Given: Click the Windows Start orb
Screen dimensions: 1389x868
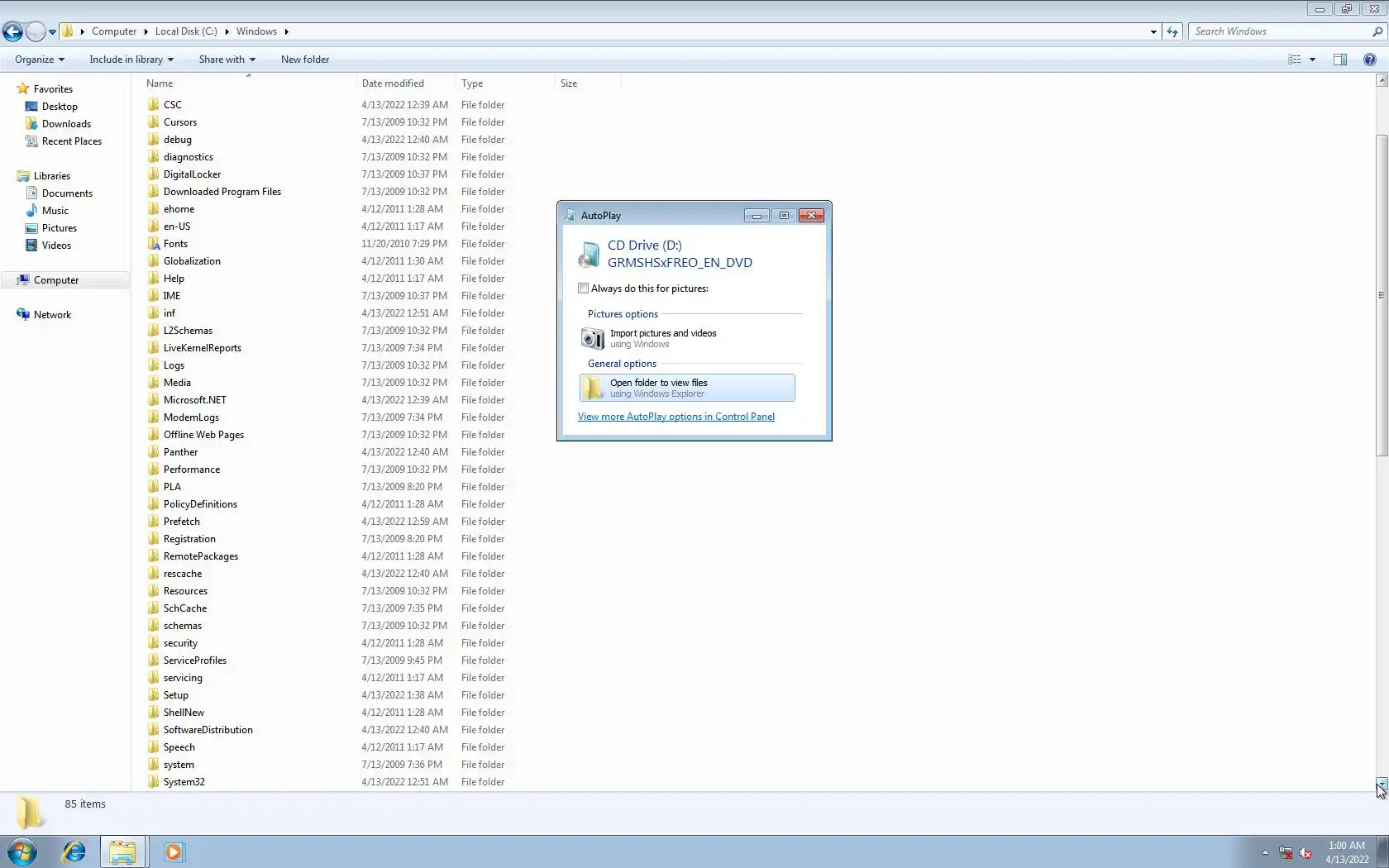Looking at the screenshot, I should point(22,851).
